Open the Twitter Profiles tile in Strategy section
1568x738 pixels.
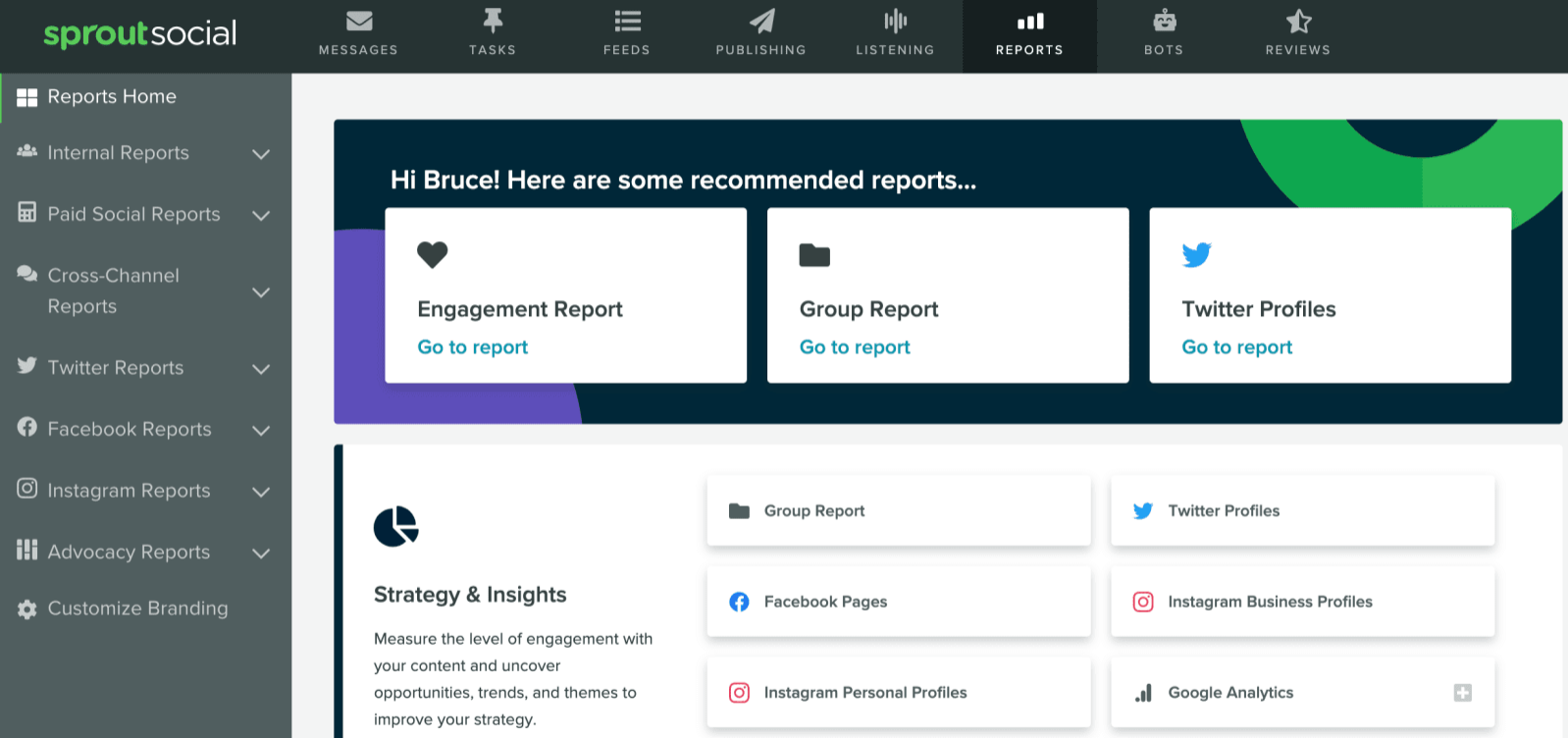click(x=1303, y=510)
